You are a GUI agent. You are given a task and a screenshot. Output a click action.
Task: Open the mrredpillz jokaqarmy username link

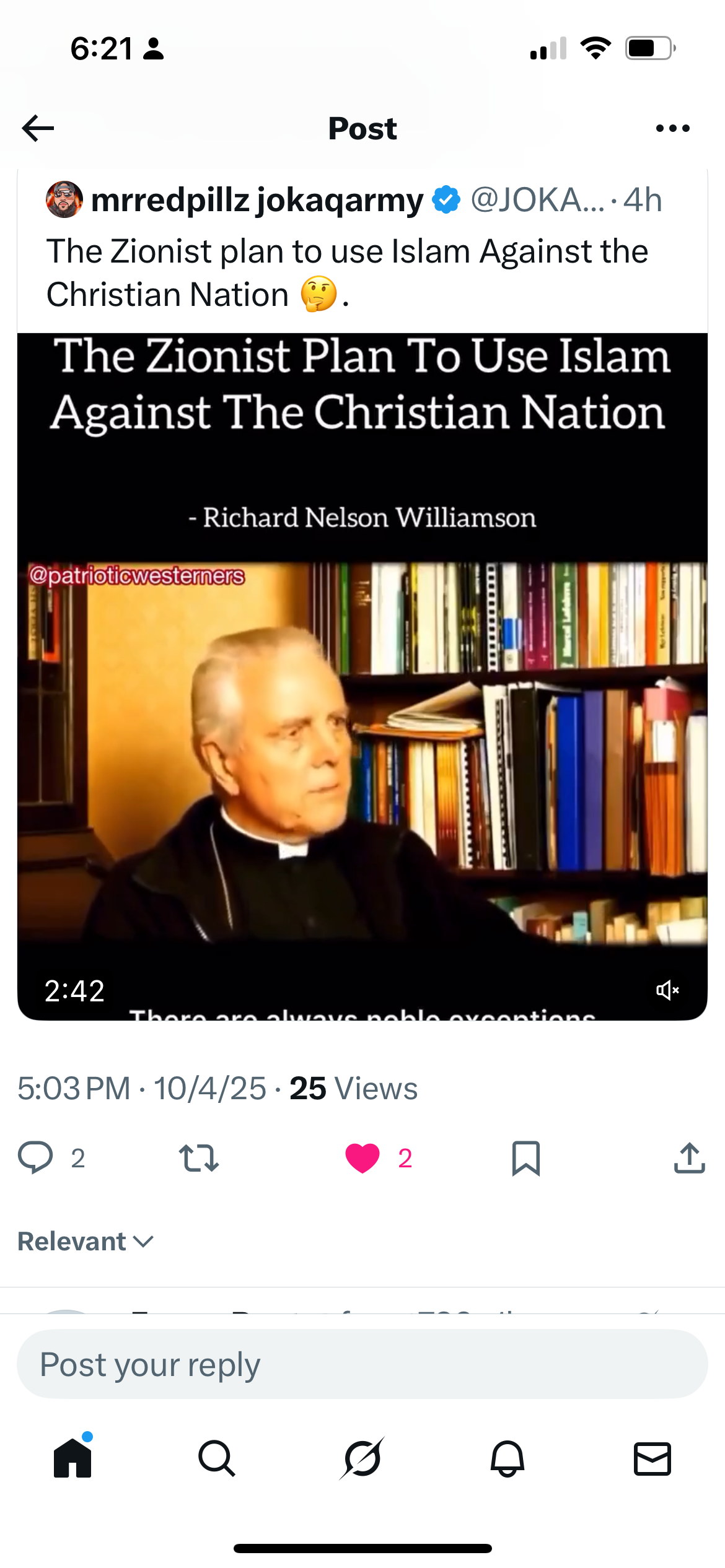(x=257, y=200)
